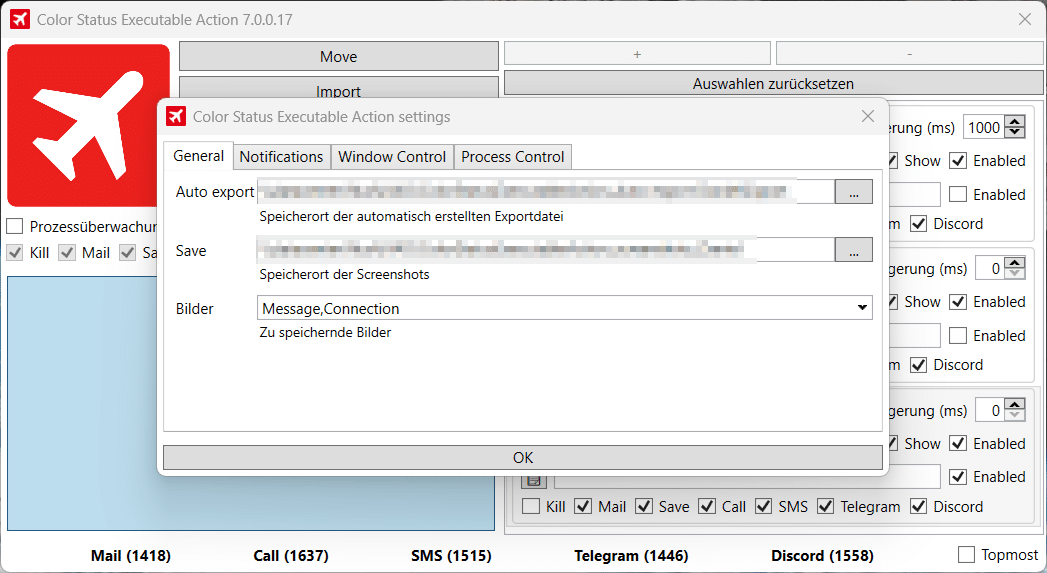Image resolution: width=1047 pixels, height=573 pixels.
Task: Increase the 1000 ms delay value
Action: click(1015, 122)
